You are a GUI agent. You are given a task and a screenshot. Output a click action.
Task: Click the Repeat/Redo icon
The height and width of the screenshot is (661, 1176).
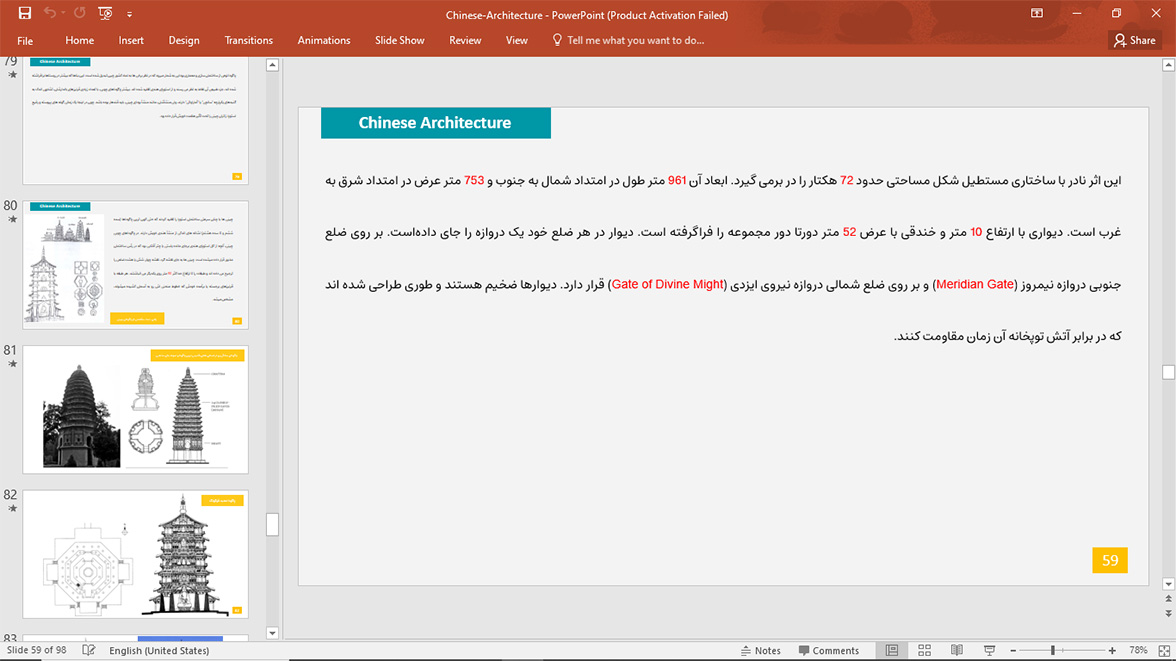(x=80, y=14)
